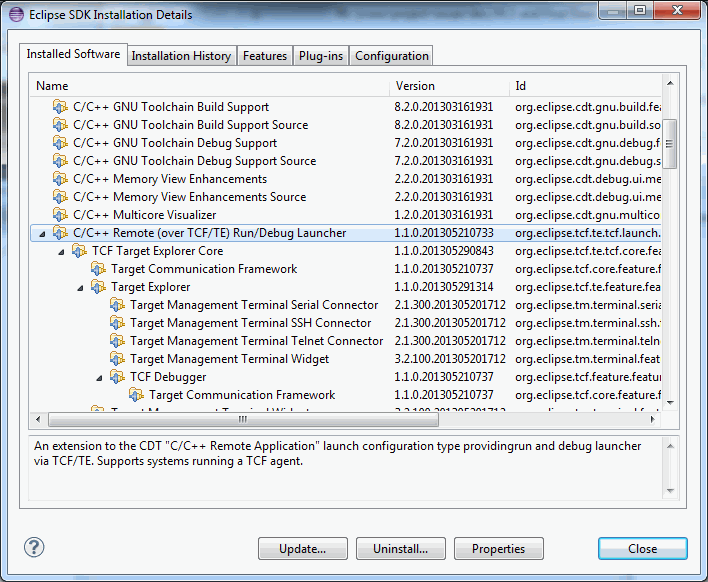Click the horizontal scrollbar thumb of the software list
Viewport: 708px width, 582px height.
pyautogui.click(x=243, y=419)
